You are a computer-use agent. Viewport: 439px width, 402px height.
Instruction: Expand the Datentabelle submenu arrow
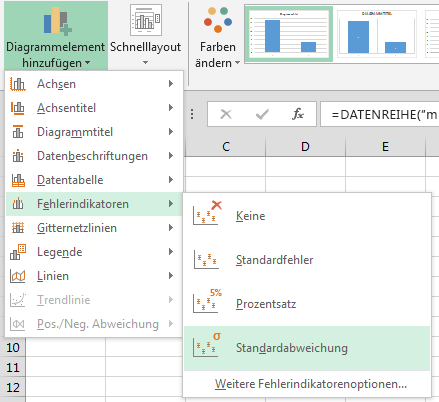click(x=171, y=180)
